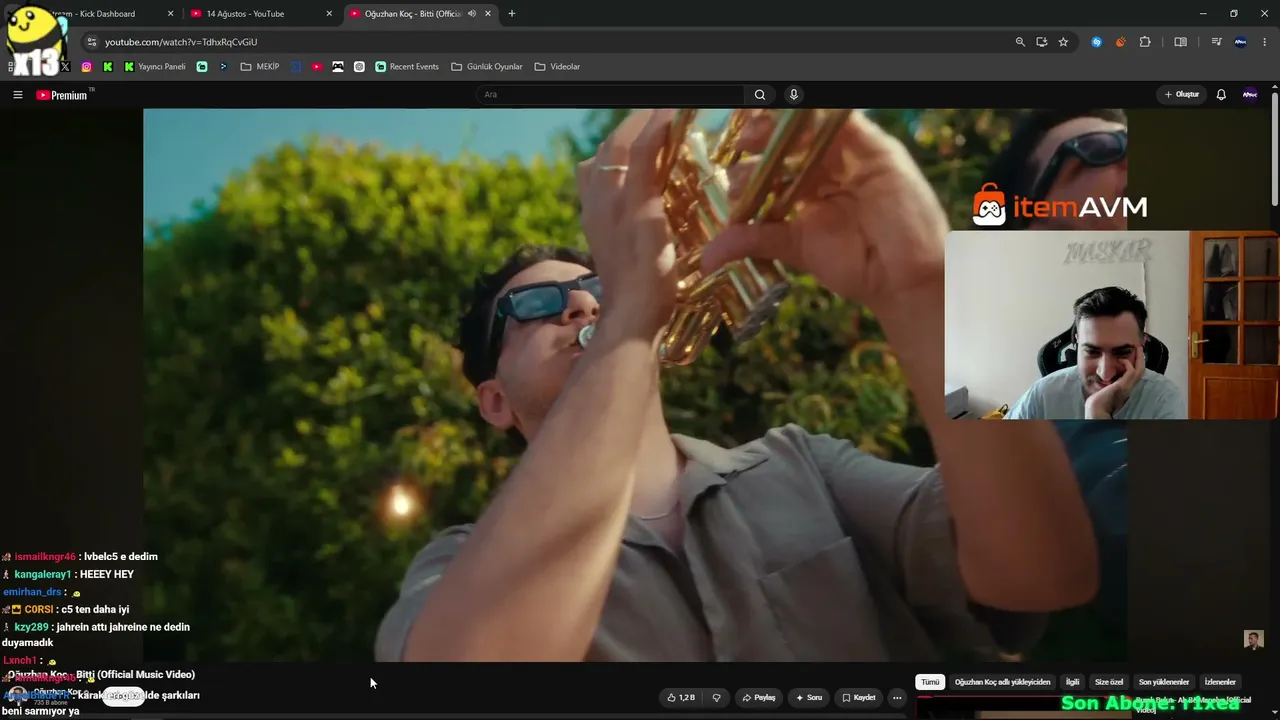Mute the Oğuzhan Koç tab audio
Screen dimensions: 1280x720
pyautogui.click(x=472, y=14)
